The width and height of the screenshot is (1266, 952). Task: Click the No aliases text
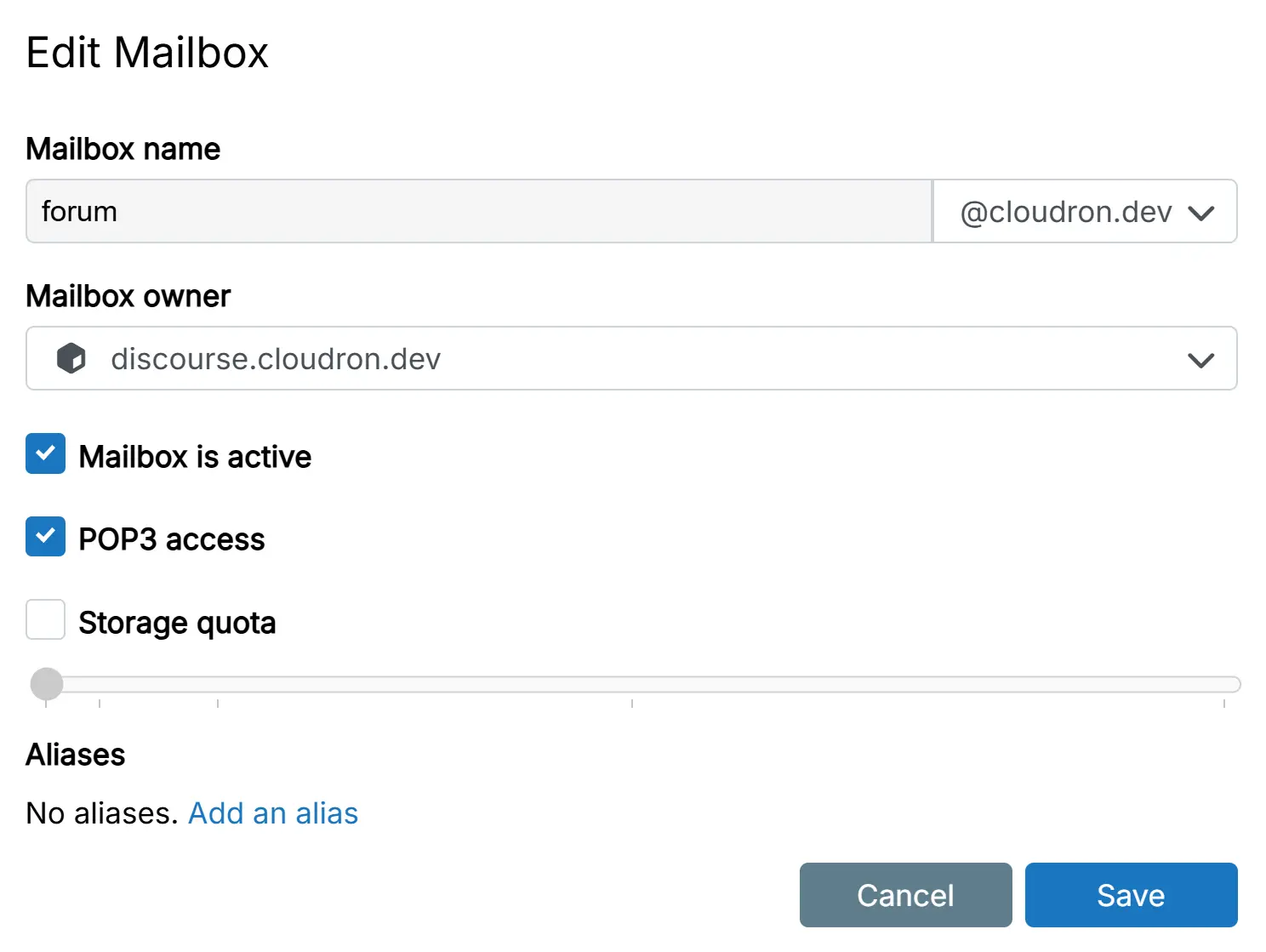click(x=100, y=812)
